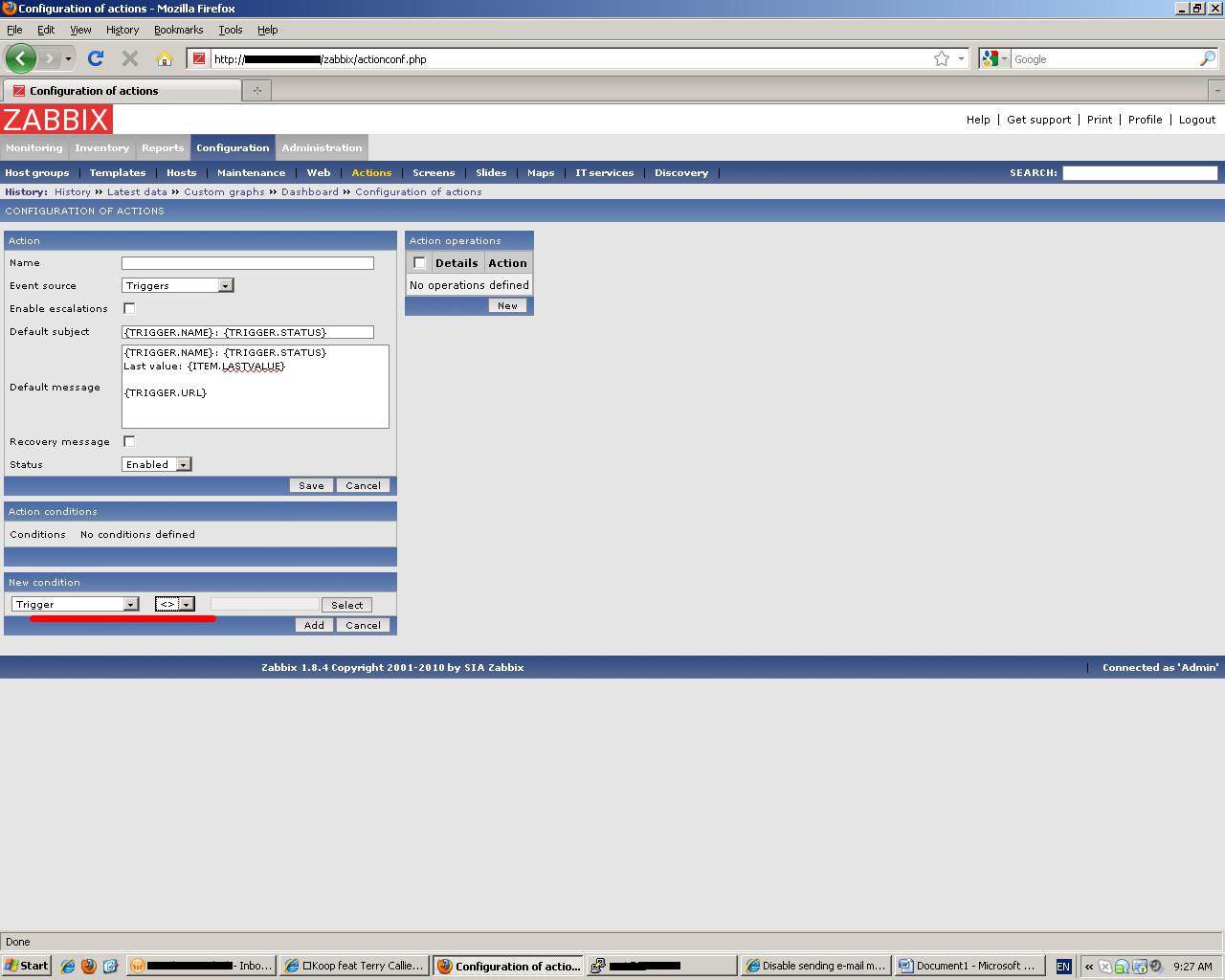Click the Stop loading X icon
The image size is (1225, 980).
(130, 58)
